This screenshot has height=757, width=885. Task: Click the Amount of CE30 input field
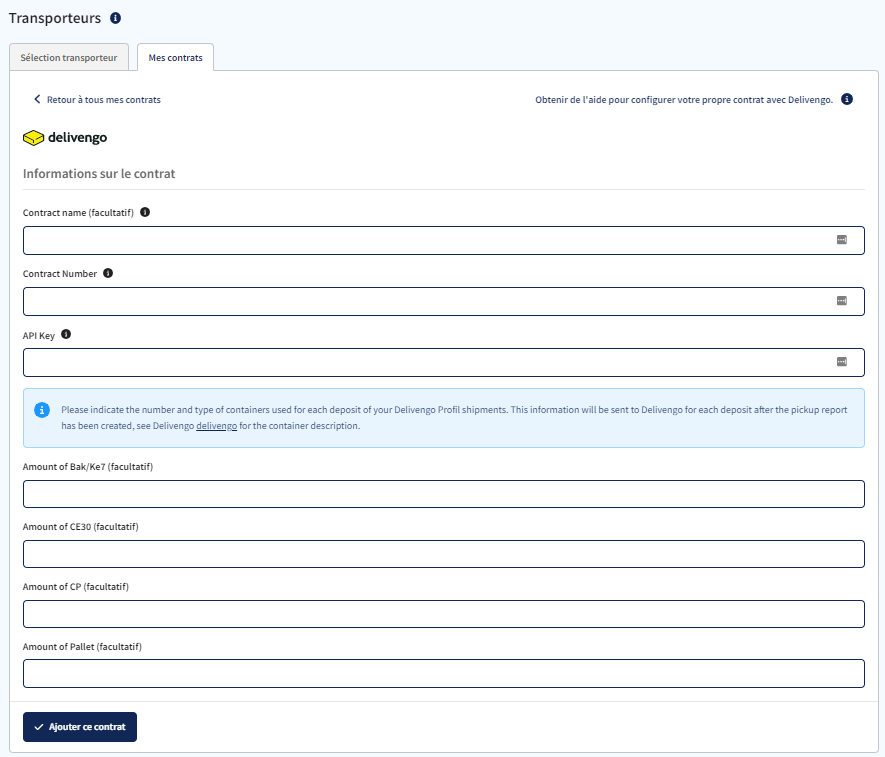point(443,553)
